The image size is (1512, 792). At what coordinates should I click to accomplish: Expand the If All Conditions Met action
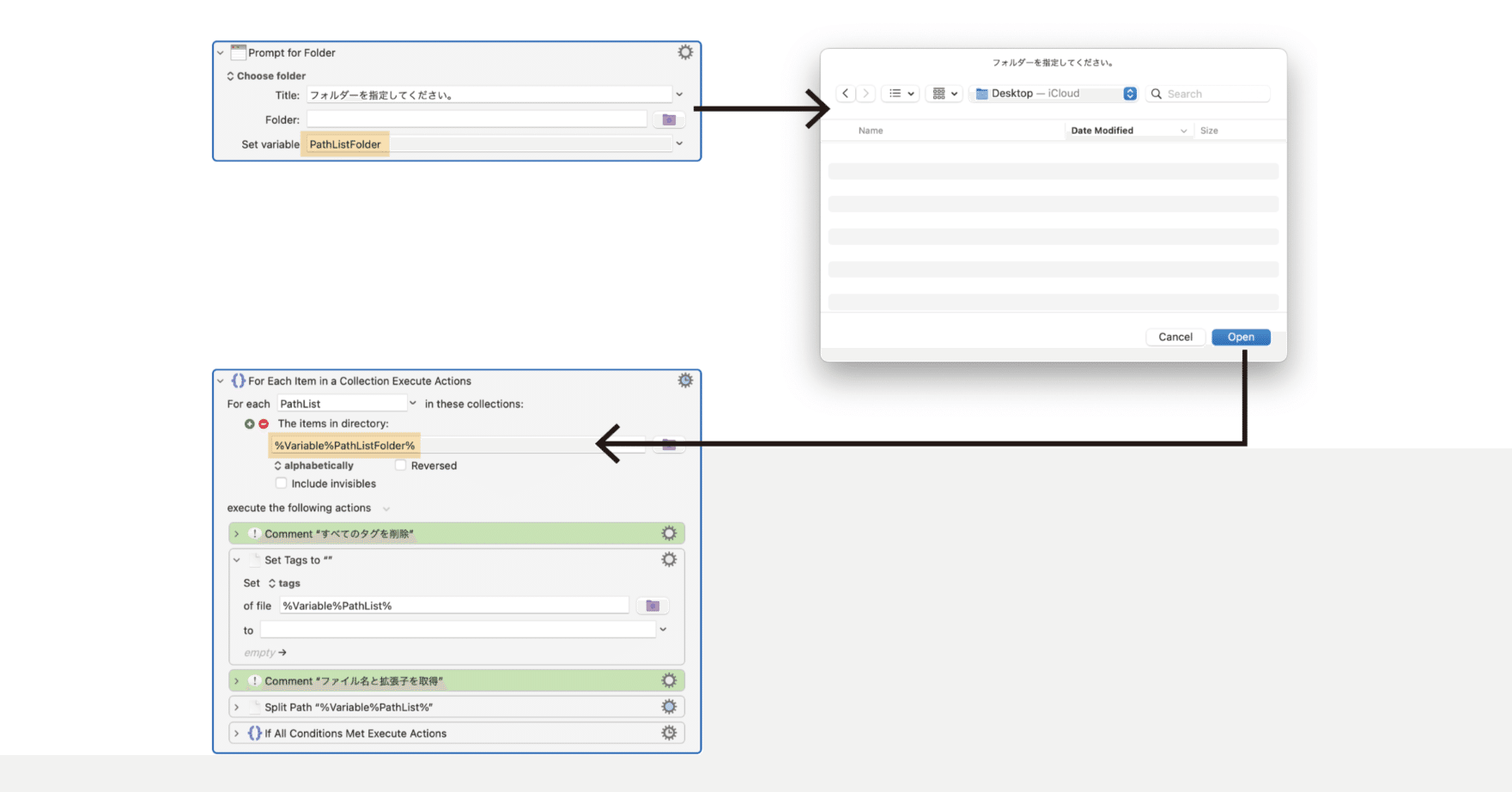(x=237, y=734)
